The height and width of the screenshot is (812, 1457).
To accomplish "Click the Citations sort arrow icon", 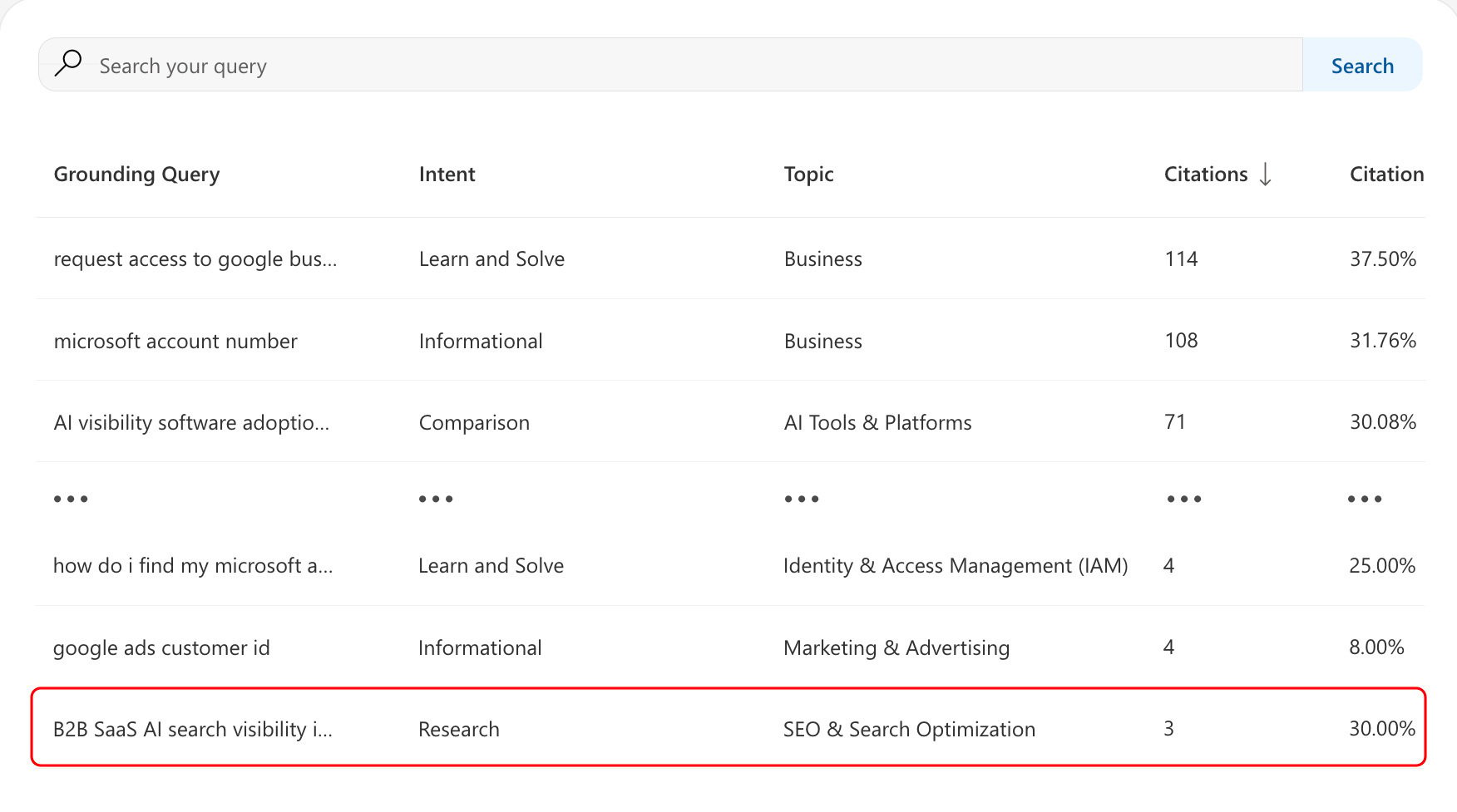I will tap(1265, 174).
